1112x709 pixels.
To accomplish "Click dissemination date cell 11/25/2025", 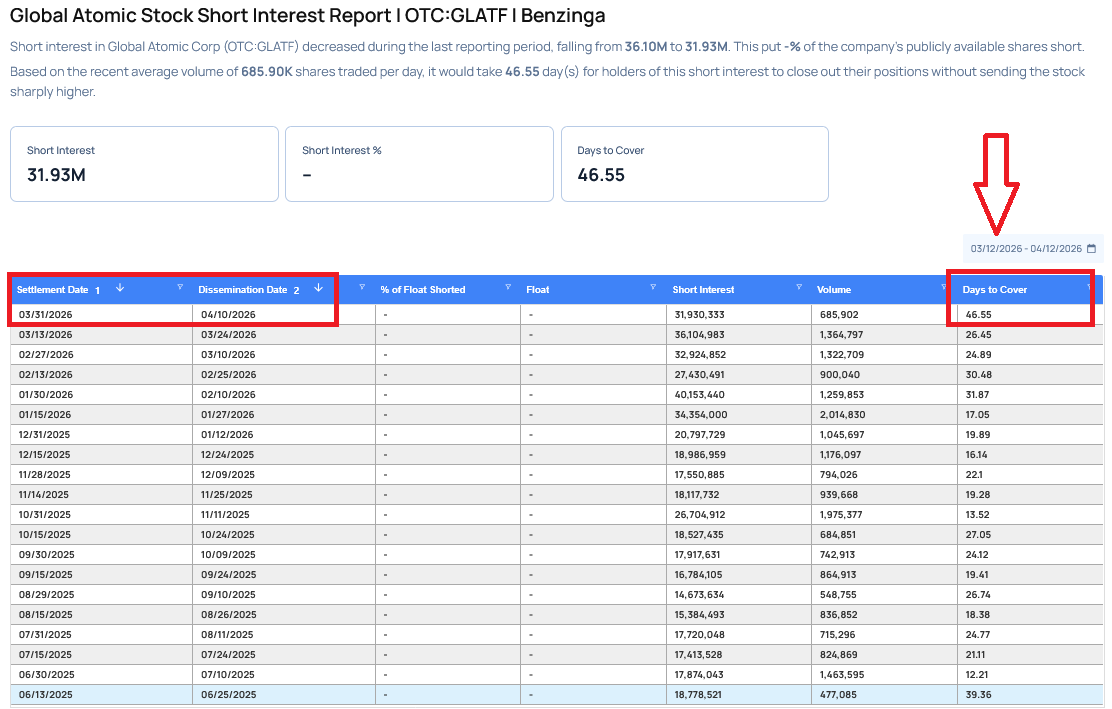I will [227, 494].
